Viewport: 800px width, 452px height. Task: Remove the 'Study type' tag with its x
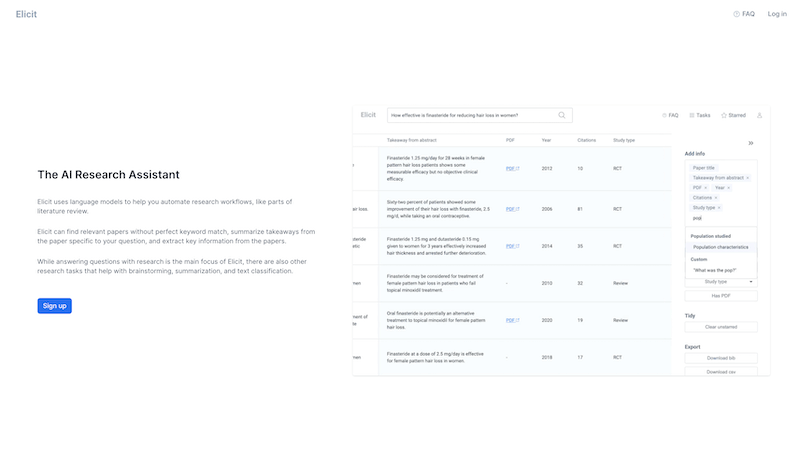(x=721, y=207)
